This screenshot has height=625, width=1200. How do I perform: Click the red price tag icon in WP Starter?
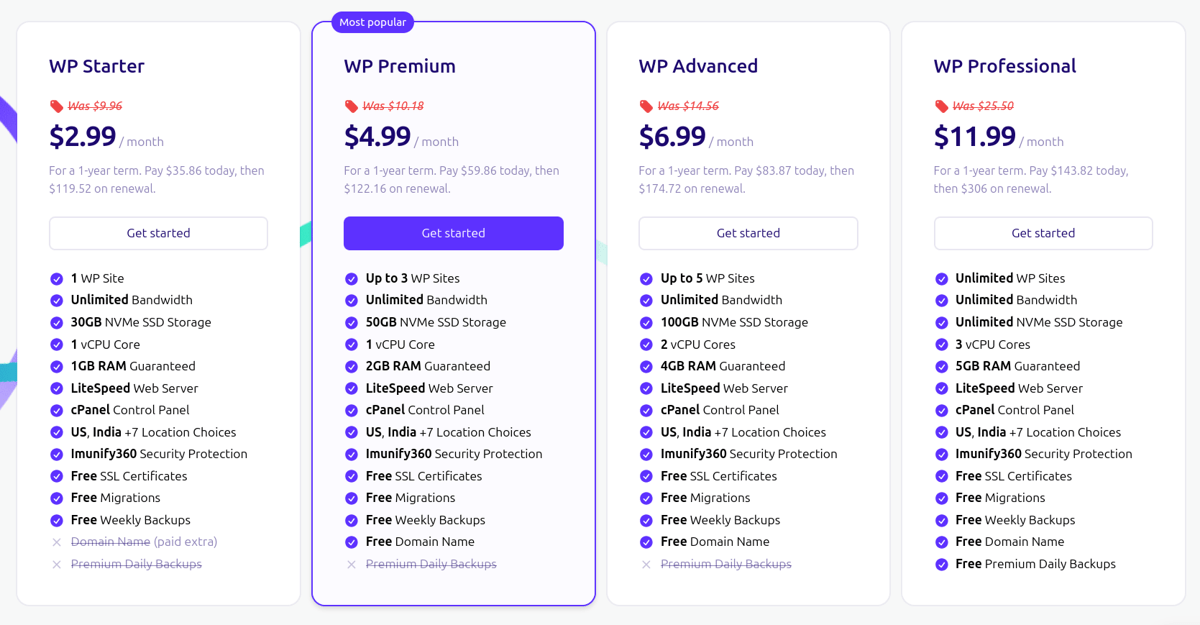coord(56,106)
